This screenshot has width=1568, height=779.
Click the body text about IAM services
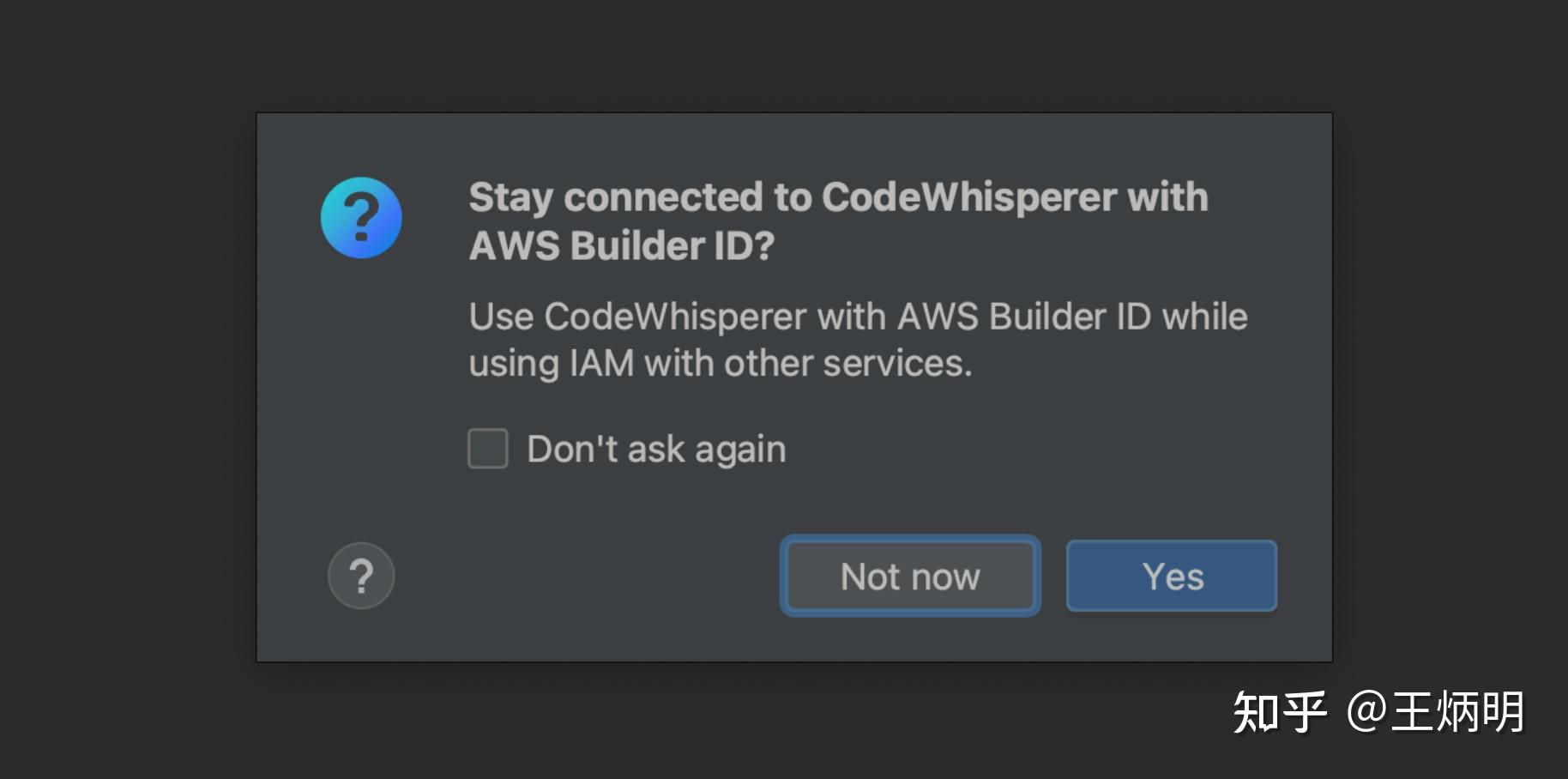857,339
